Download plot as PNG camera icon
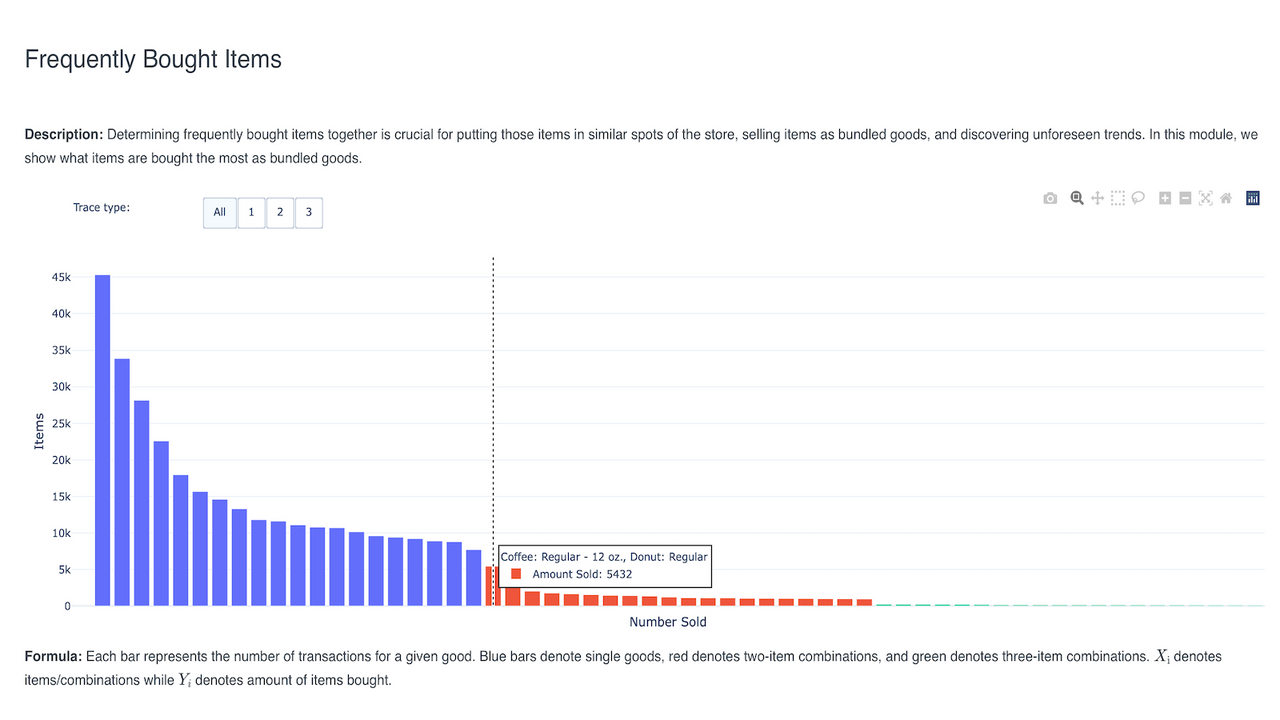Screen dimensions: 1280x720 click(1050, 198)
